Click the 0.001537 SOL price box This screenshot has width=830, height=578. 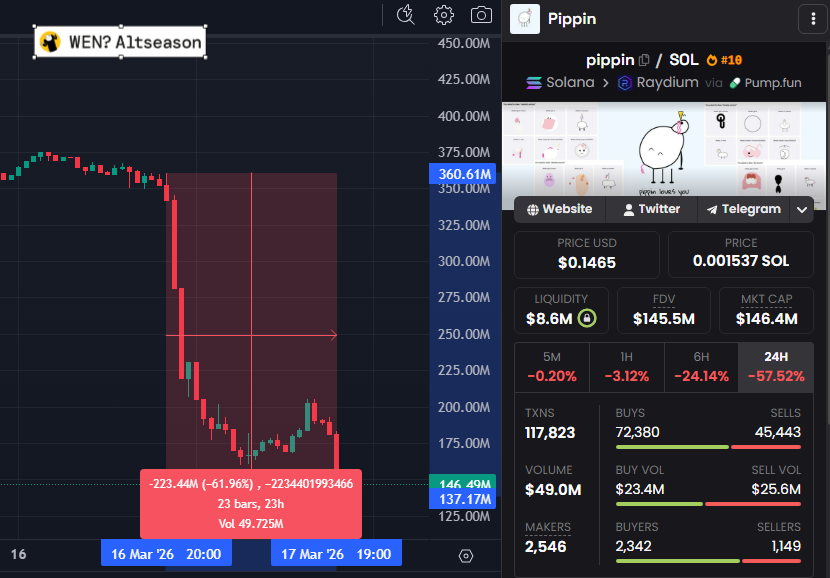pyautogui.click(x=741, y=255)
